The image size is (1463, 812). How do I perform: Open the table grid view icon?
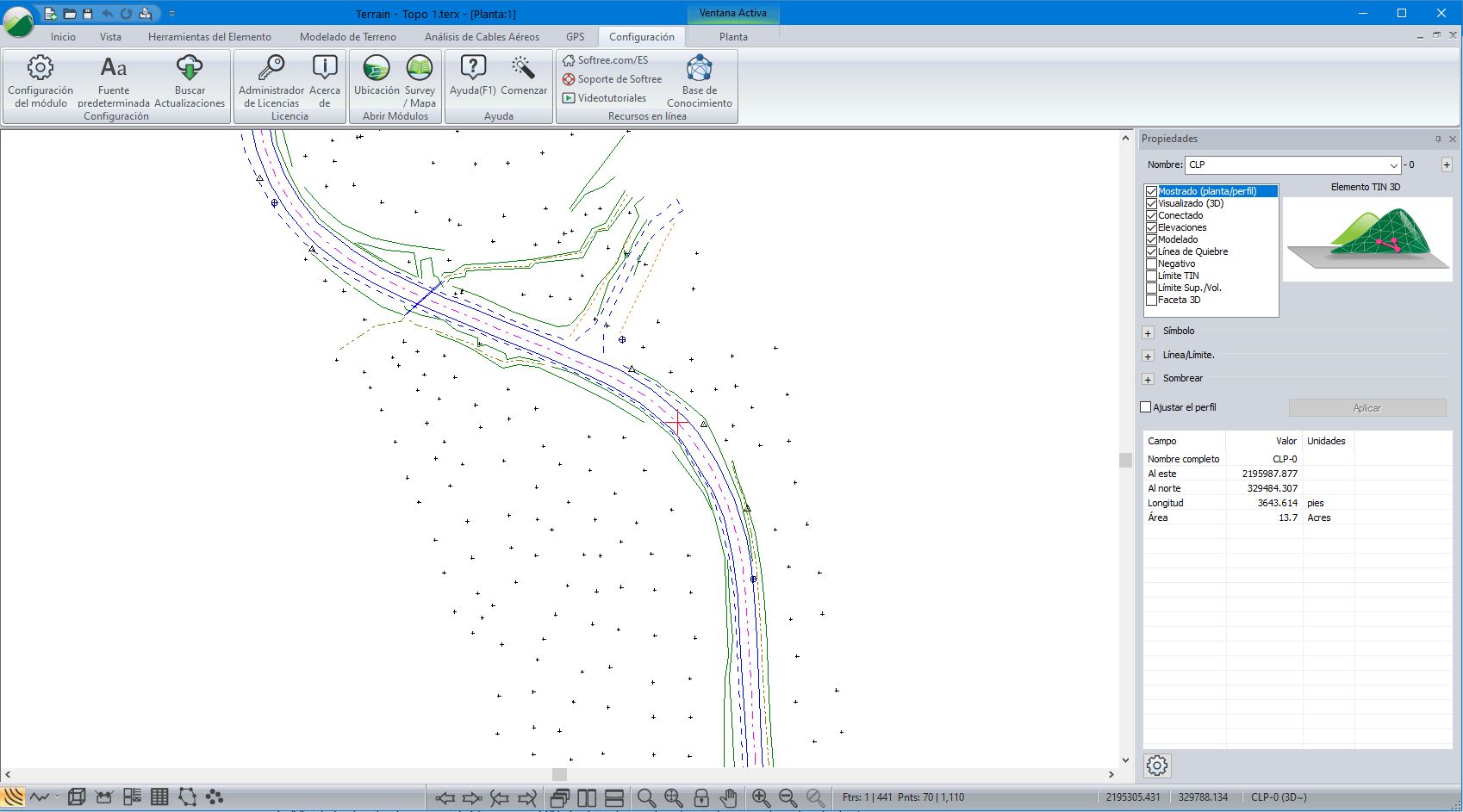(159, 797)
